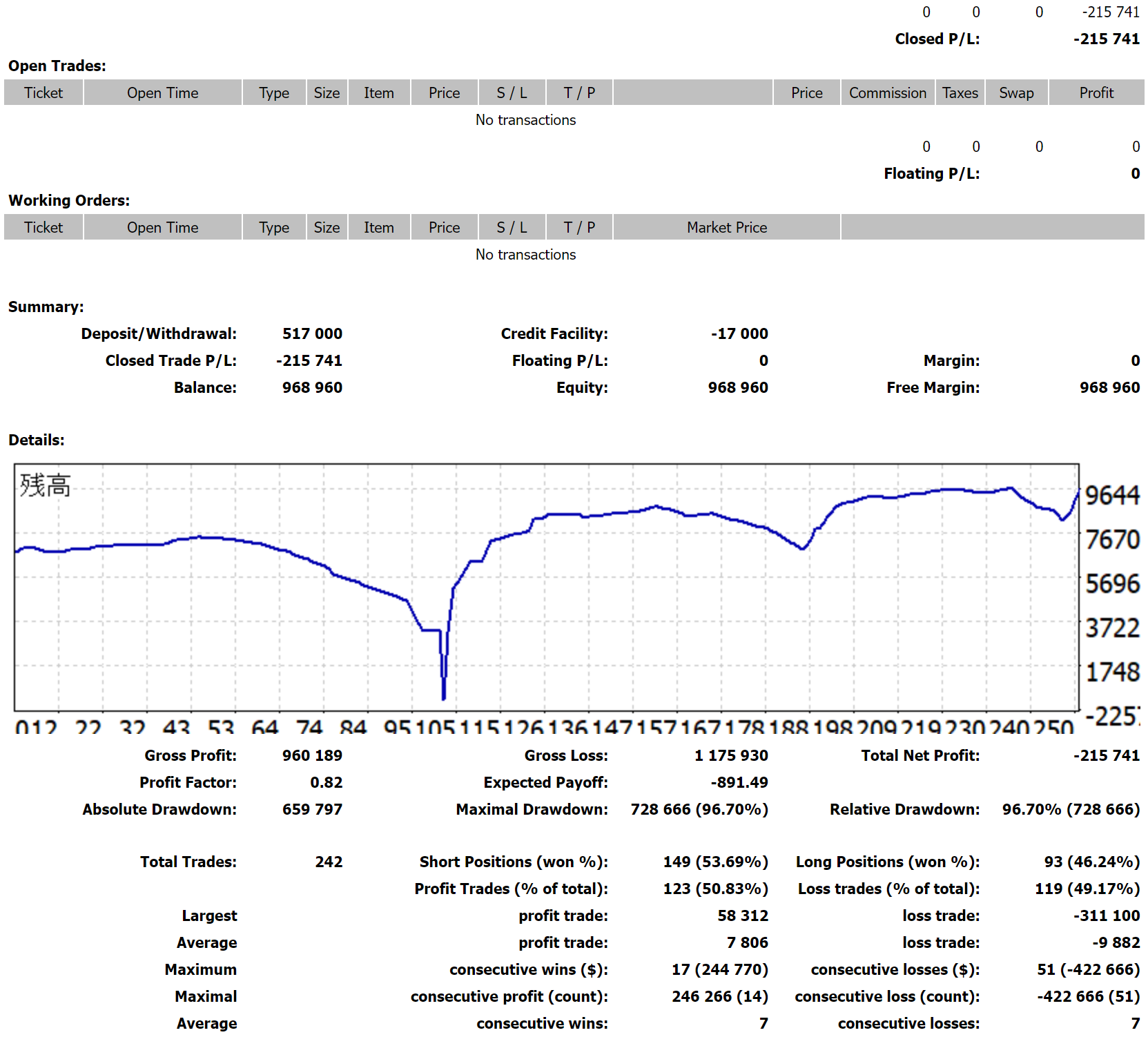
Task: Click No transactions under Open Trades
Action: pyautogui.click(x=526, y=119)
